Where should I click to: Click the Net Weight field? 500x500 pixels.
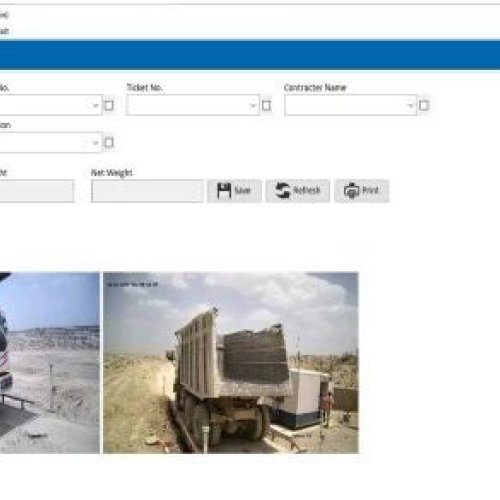coord(148,191)
